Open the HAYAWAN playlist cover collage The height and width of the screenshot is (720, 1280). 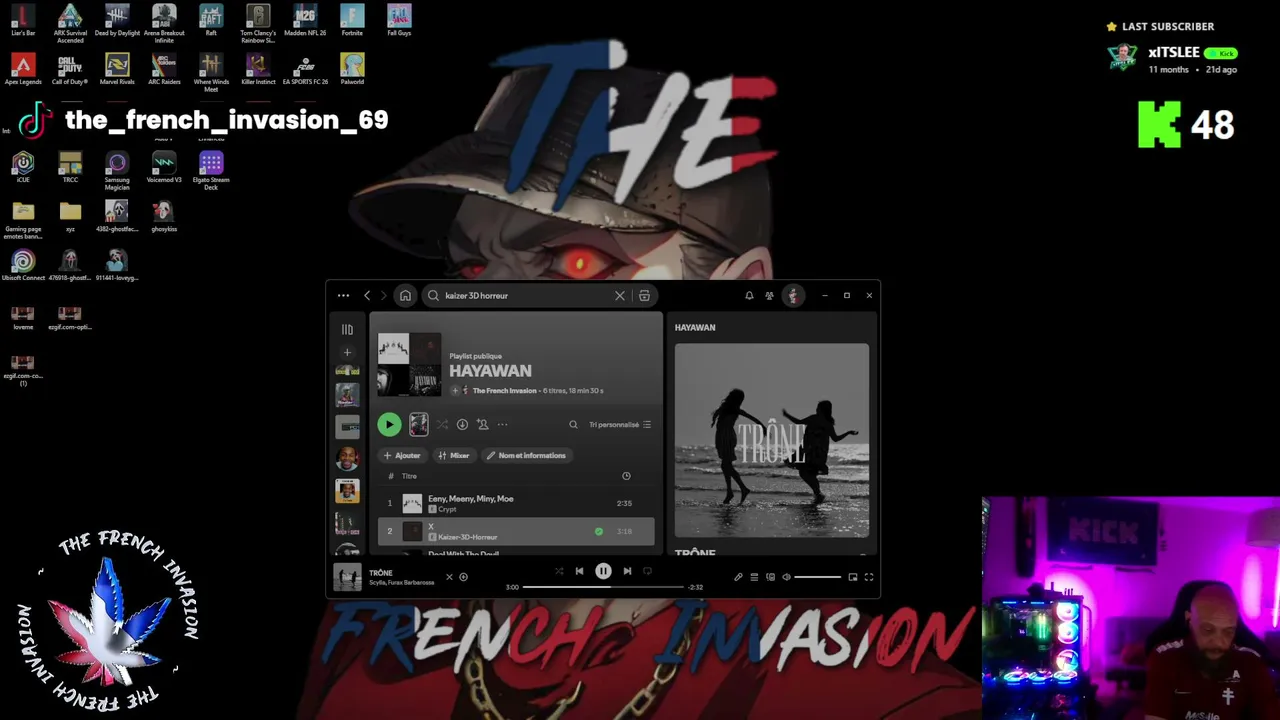tap(409, 365)
